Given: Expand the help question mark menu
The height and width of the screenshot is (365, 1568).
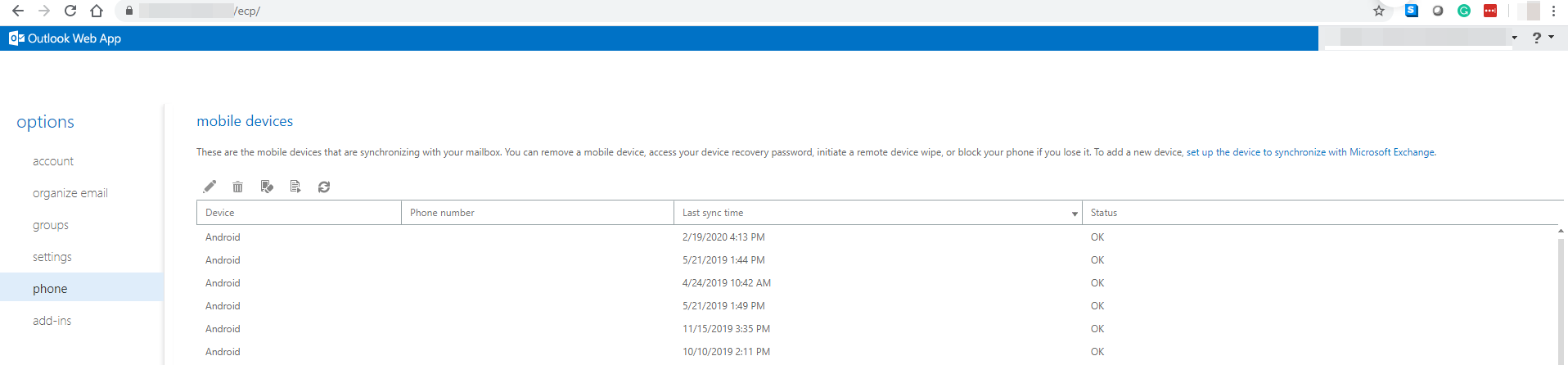Looking at the screenshot, I should point(1542,38).
